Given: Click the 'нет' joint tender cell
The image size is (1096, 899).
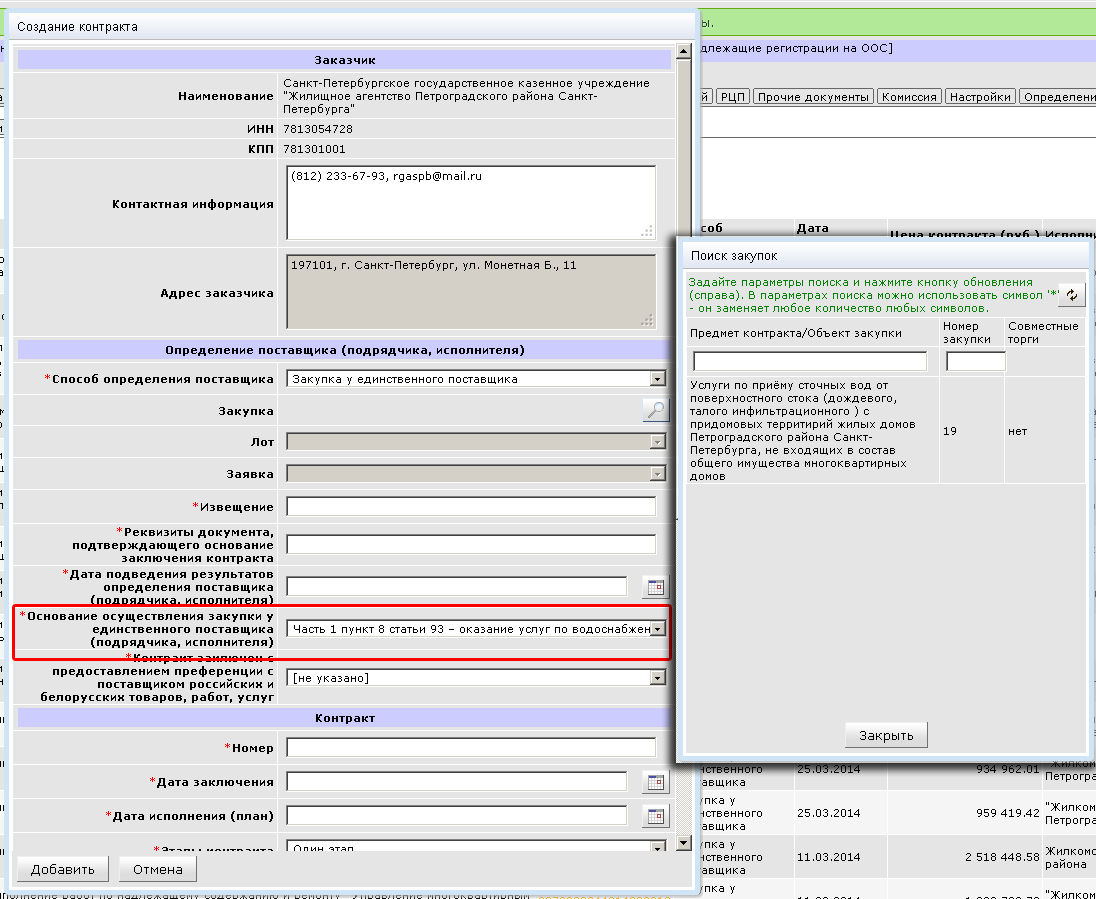Looking at the screenshot, I should point(1018,431).
